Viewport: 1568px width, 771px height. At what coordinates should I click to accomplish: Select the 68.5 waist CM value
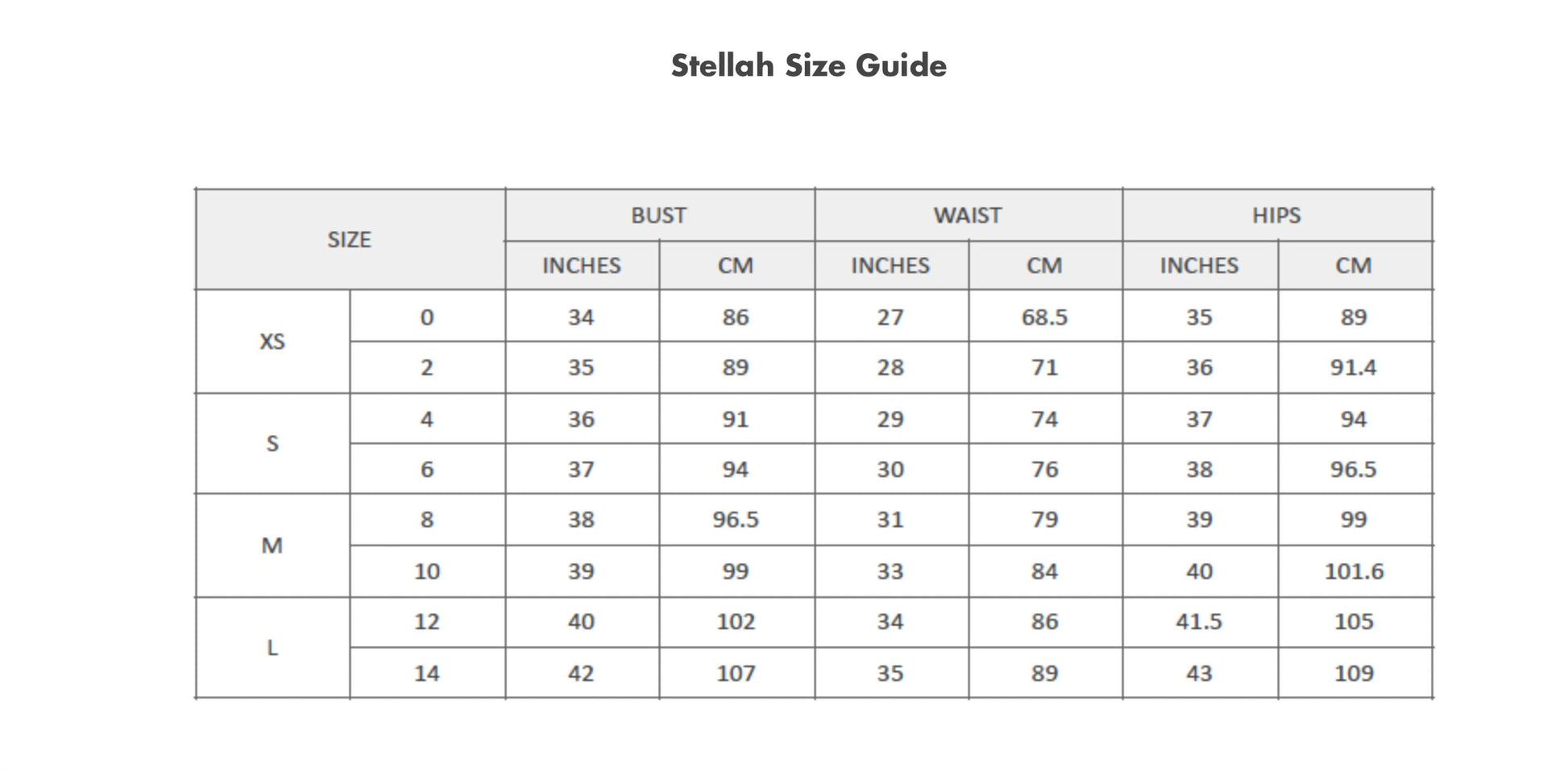(x=1044, y=317)
